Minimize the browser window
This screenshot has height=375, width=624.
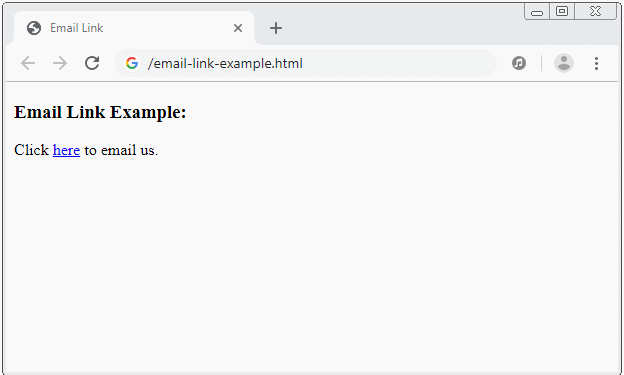coord(537,12)
